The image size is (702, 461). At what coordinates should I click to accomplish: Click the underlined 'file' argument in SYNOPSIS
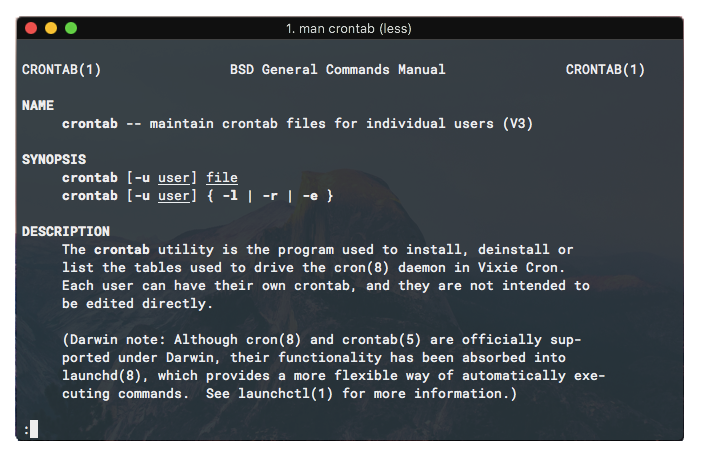click(222, 178)
